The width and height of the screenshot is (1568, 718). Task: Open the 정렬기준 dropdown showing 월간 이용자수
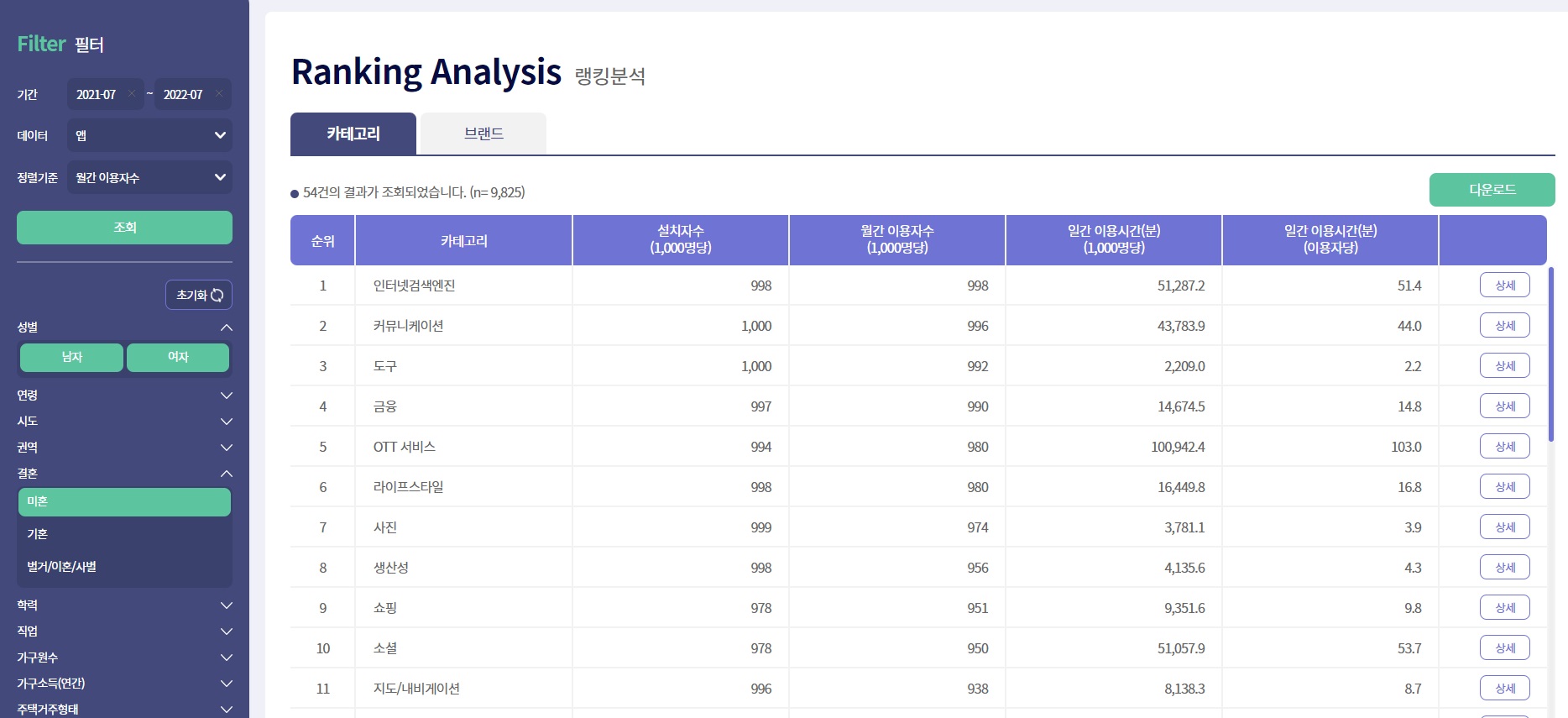pyautogui.click(x=149, y=177)
